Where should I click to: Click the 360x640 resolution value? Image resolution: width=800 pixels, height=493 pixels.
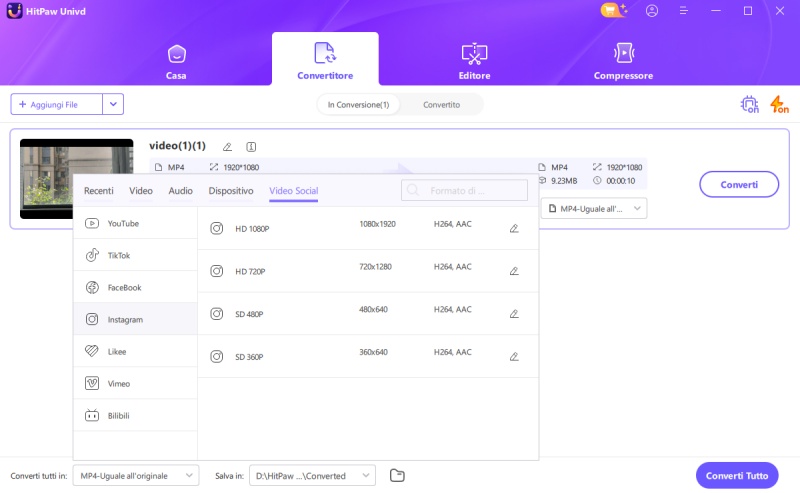pos(373,352)
